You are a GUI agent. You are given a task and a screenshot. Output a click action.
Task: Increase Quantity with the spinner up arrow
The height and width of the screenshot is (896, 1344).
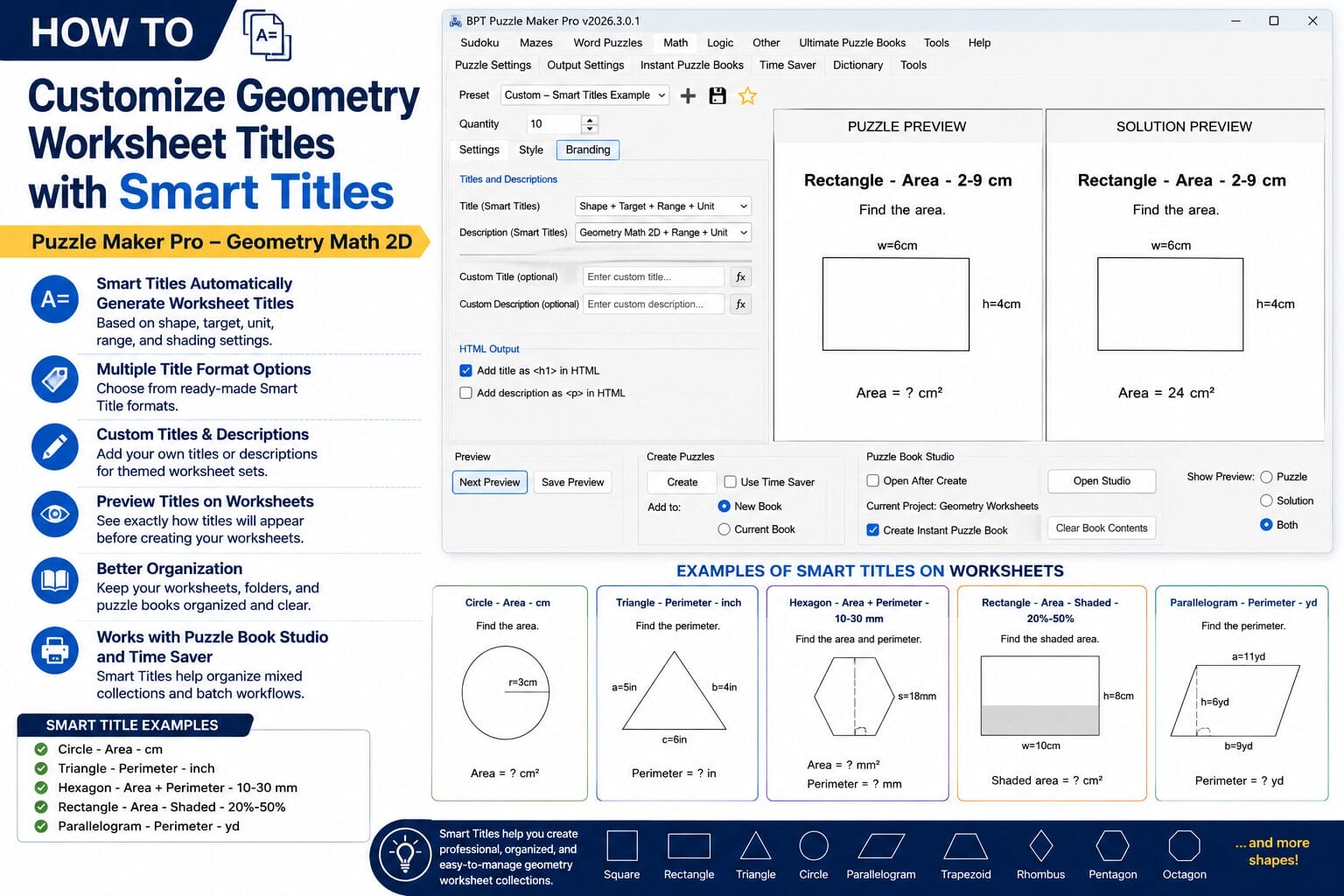(x=590, y=119)
